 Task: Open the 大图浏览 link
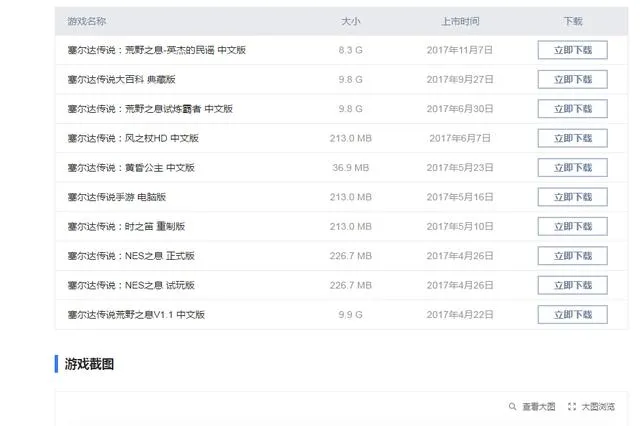598,406
